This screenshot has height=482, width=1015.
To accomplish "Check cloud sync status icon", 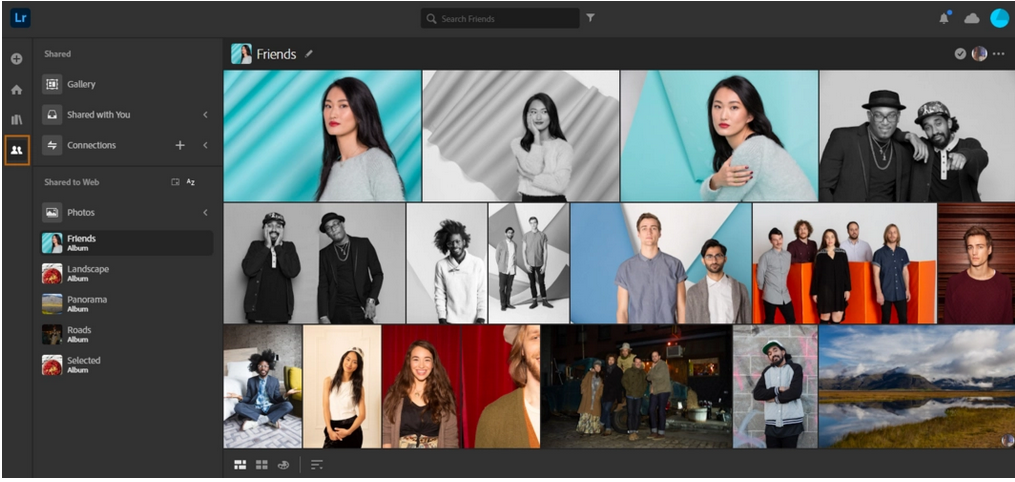I will (x=972, y=19).
